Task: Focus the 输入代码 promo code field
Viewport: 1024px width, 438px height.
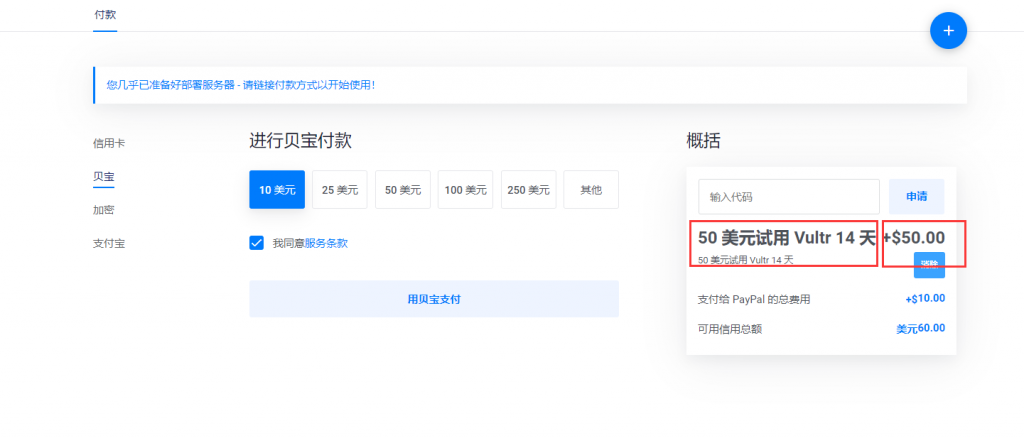Action: pos(788,197)
